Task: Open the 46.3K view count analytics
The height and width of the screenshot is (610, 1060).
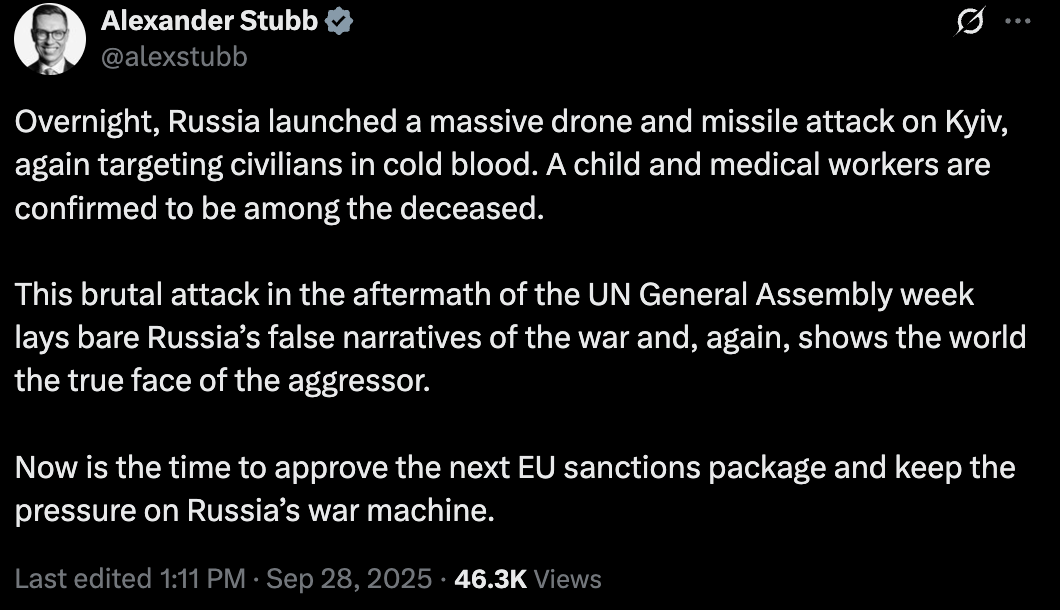Action: coord(491,579)
